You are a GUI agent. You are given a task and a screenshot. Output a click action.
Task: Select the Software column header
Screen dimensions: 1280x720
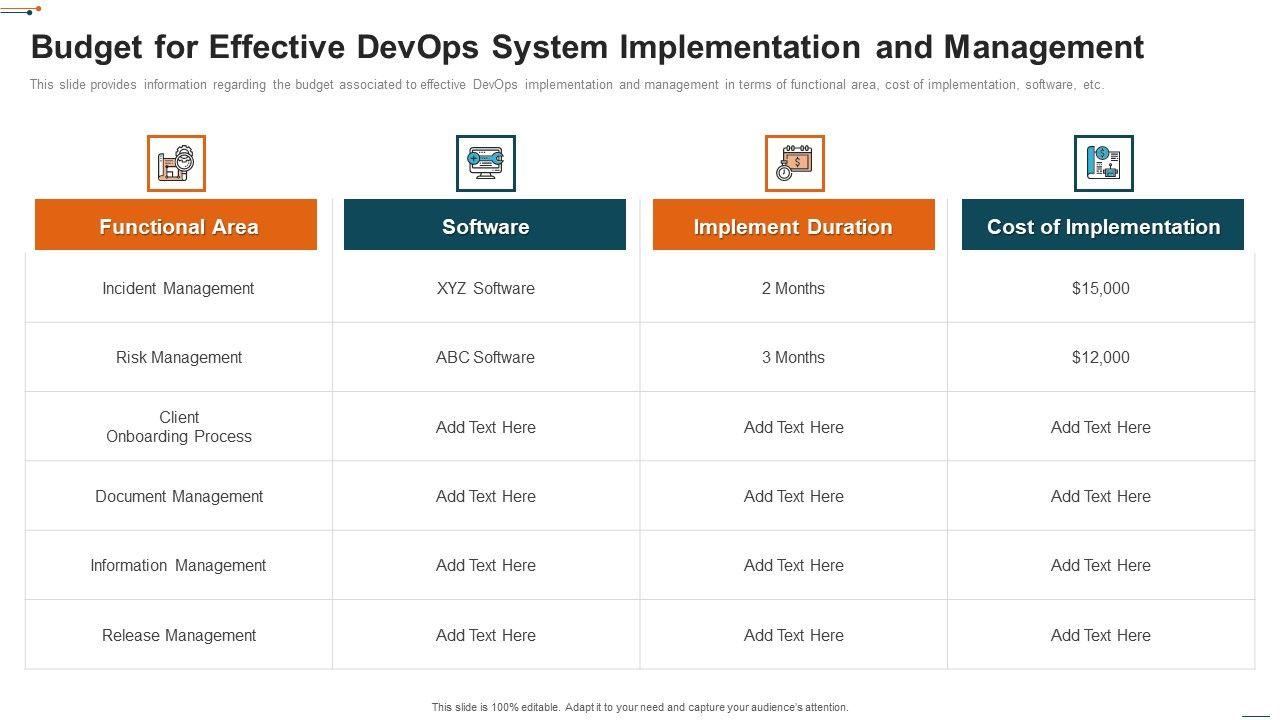tap(485, 226)
